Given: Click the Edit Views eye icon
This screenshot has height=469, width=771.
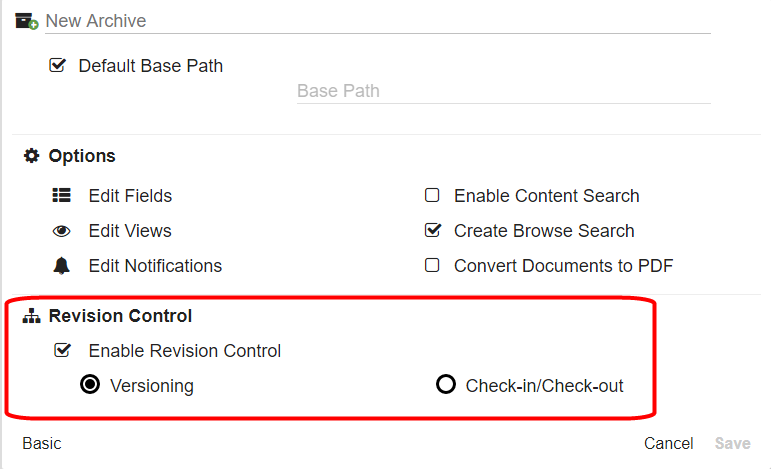Looking at the screenshot, I should (61, 231).
